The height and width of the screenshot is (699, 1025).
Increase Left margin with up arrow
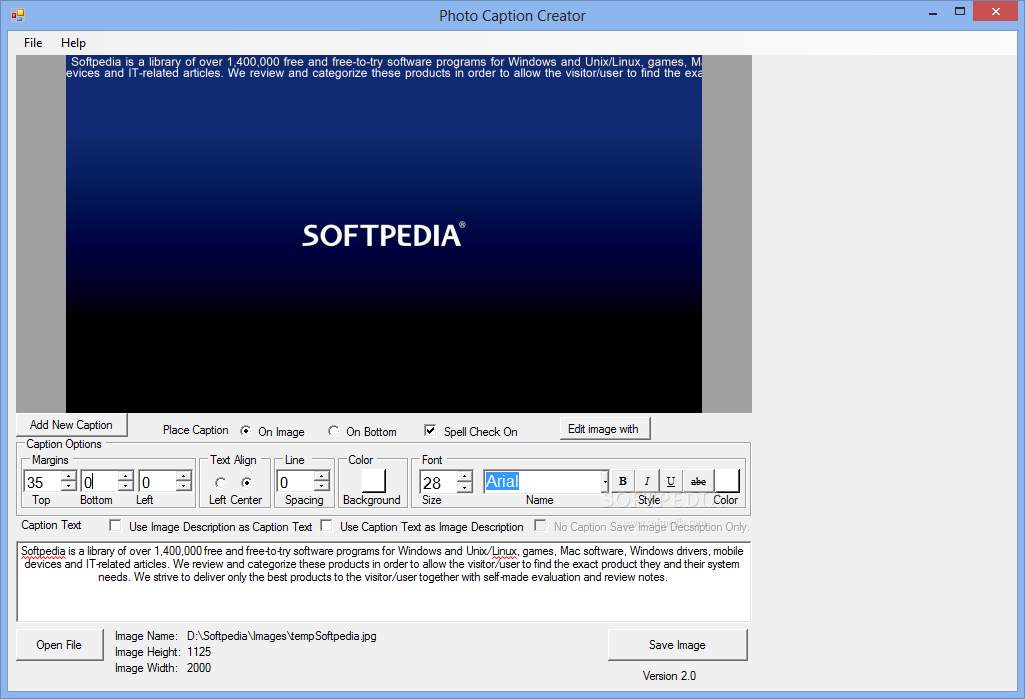[184, 476]
